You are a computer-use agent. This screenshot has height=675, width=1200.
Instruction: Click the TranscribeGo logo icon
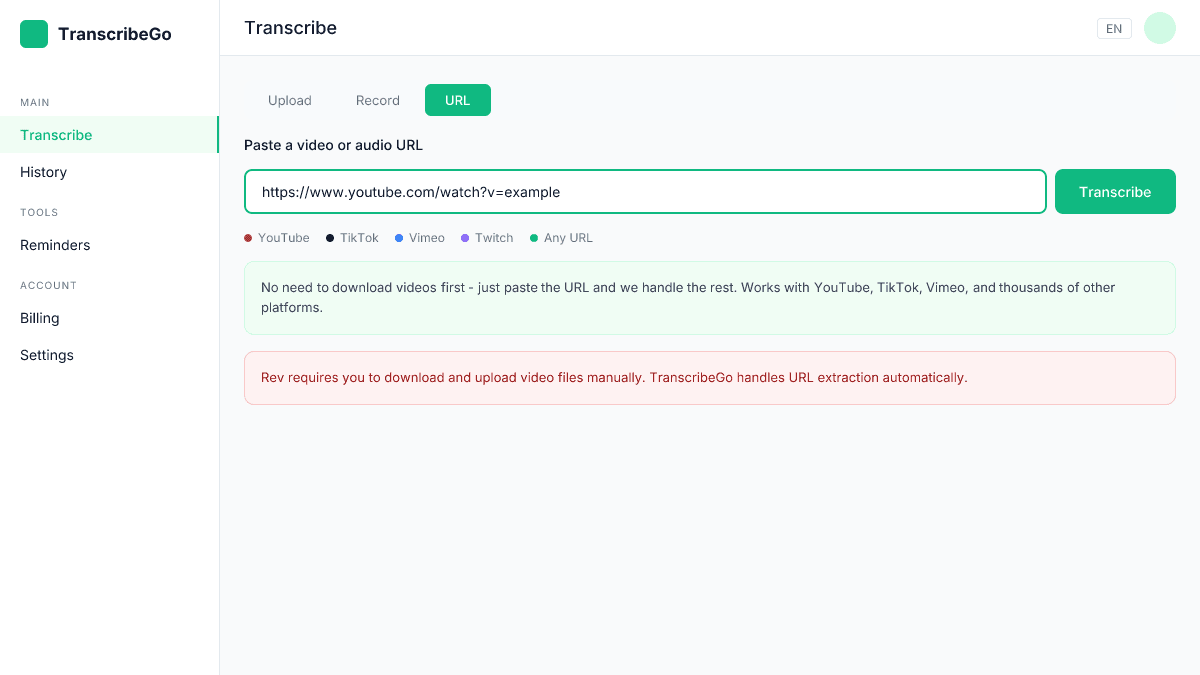33,33
